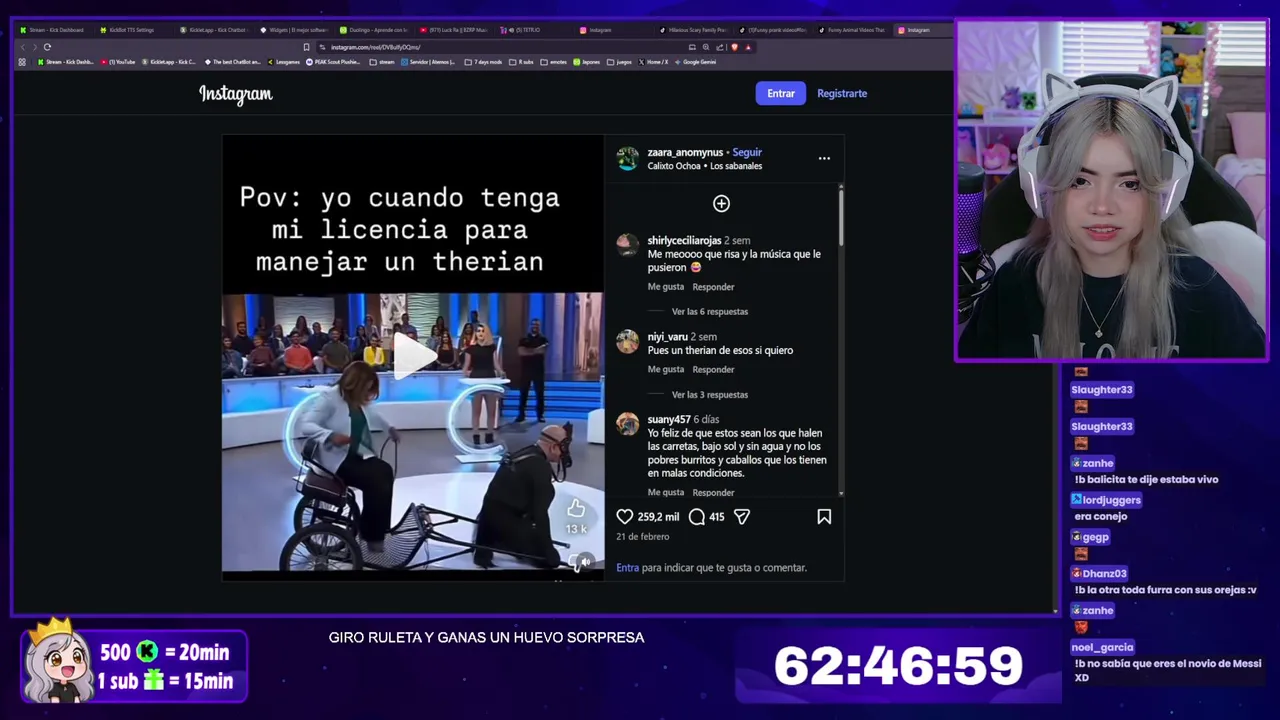
Task: Switch to the TETR.IO tab
Action: tap(532, 30)
